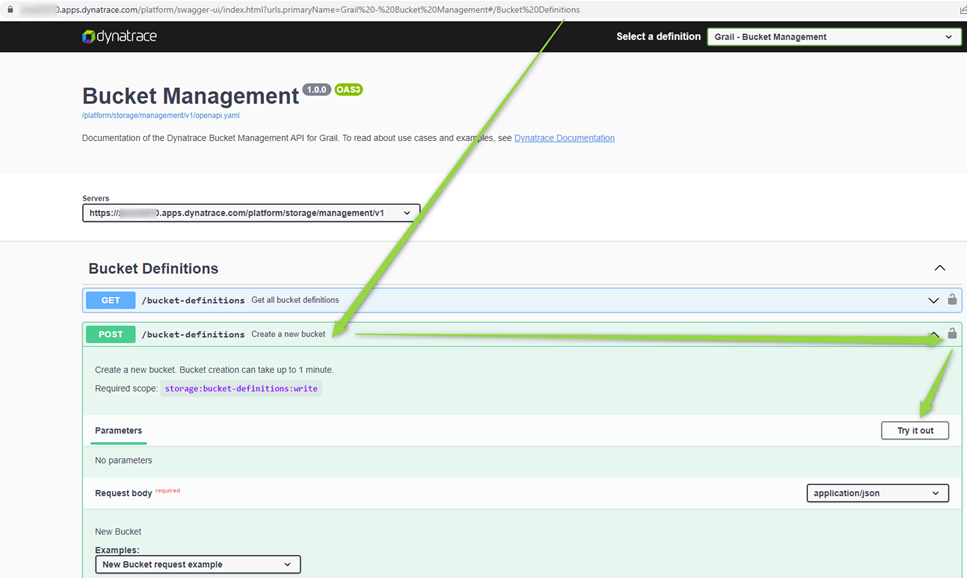Click the 'Create a new bucket' summary text
The width and height of the screenshot is (967, 581).
[x=288, y=334]
